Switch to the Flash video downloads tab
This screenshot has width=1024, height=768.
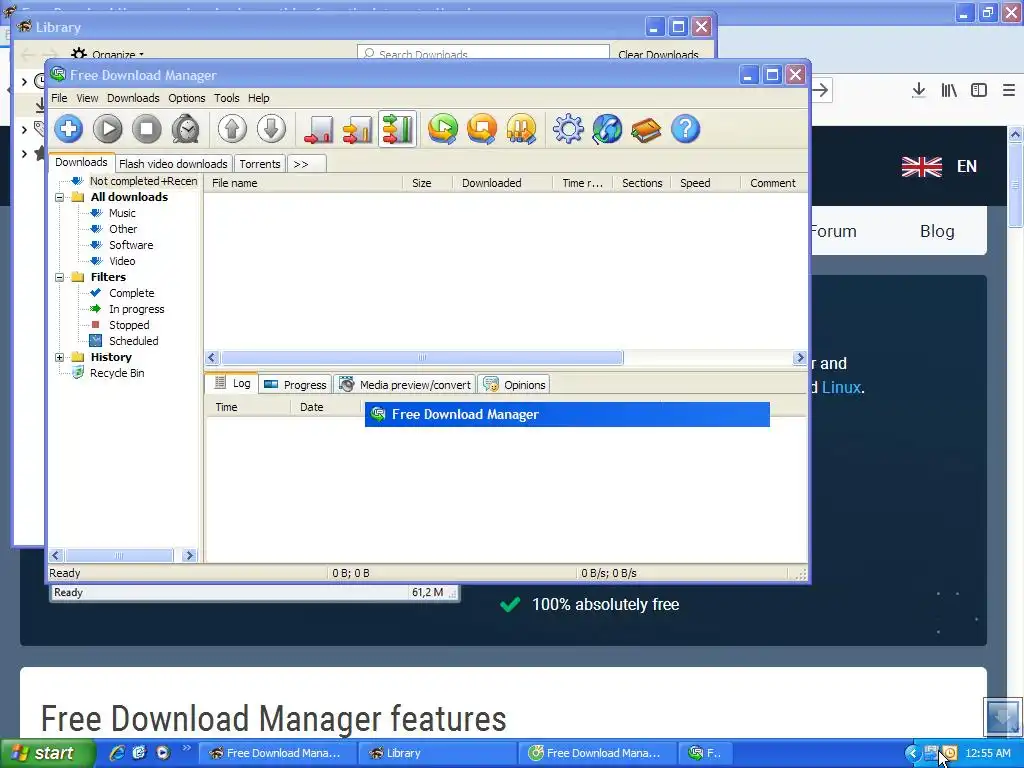(173, 164)
